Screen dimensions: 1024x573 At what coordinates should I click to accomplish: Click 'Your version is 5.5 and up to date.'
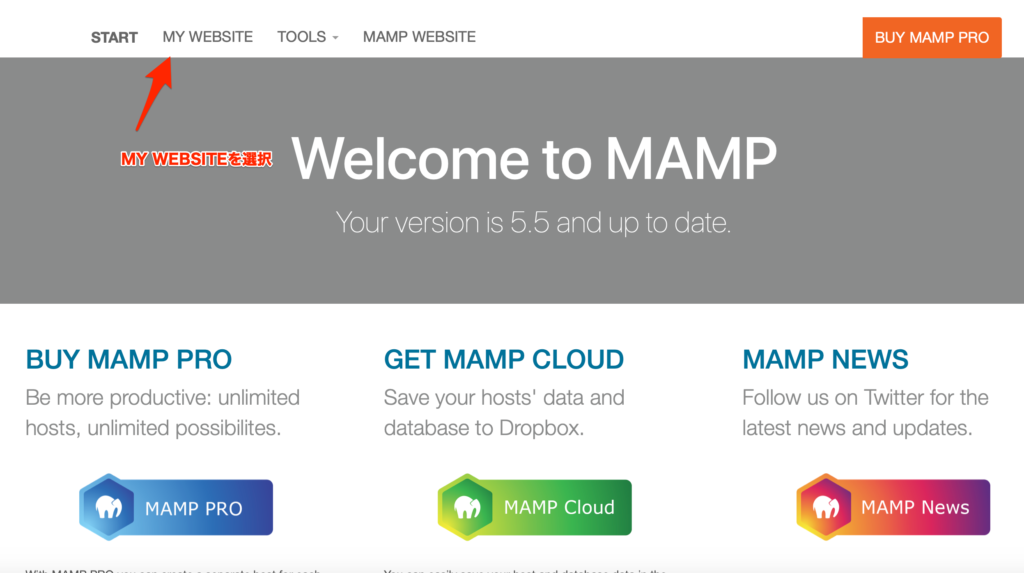pyautogui.click(x=533, y=223)
